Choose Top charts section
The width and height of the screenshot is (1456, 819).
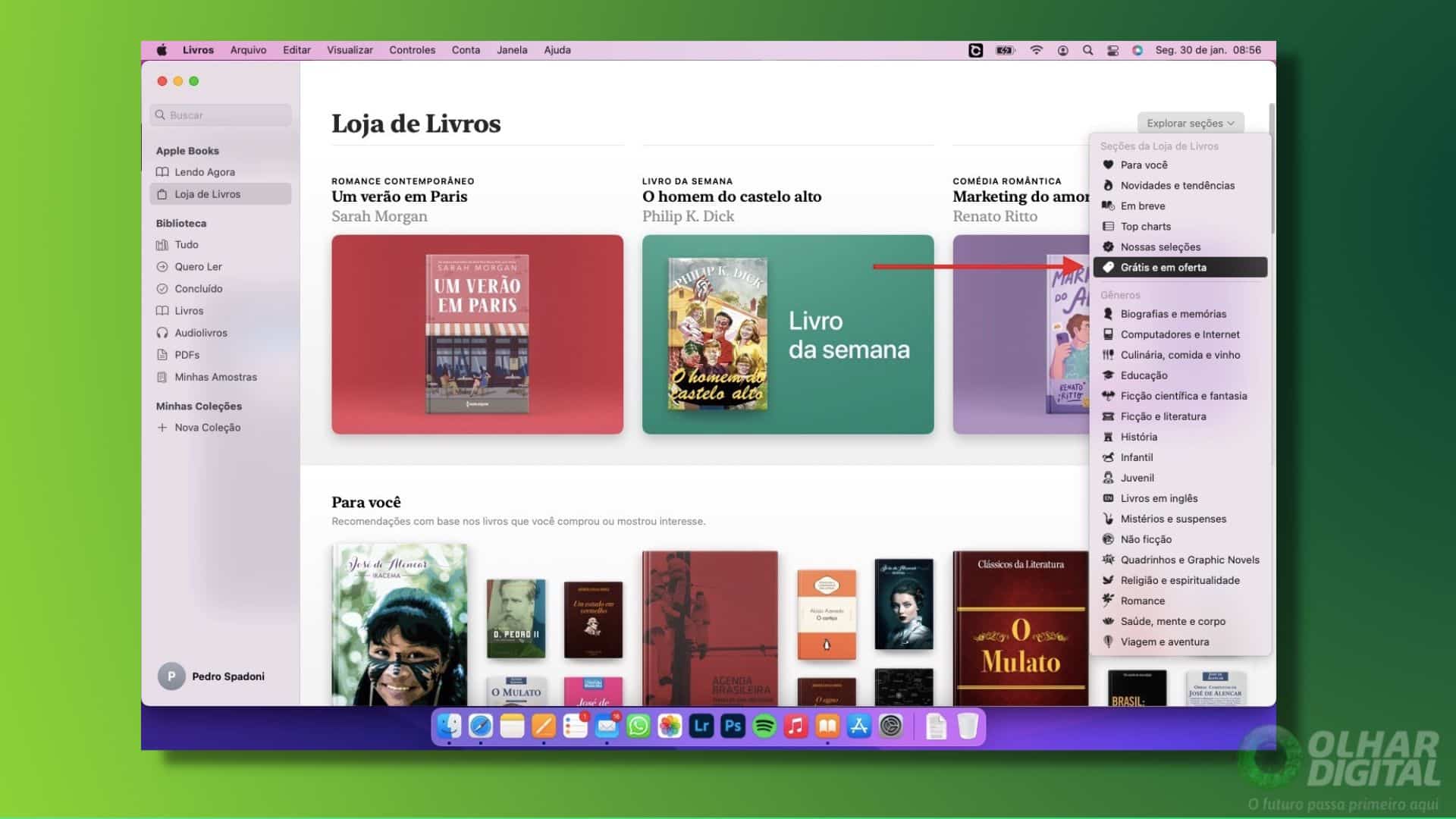(x=1180, y=227)
